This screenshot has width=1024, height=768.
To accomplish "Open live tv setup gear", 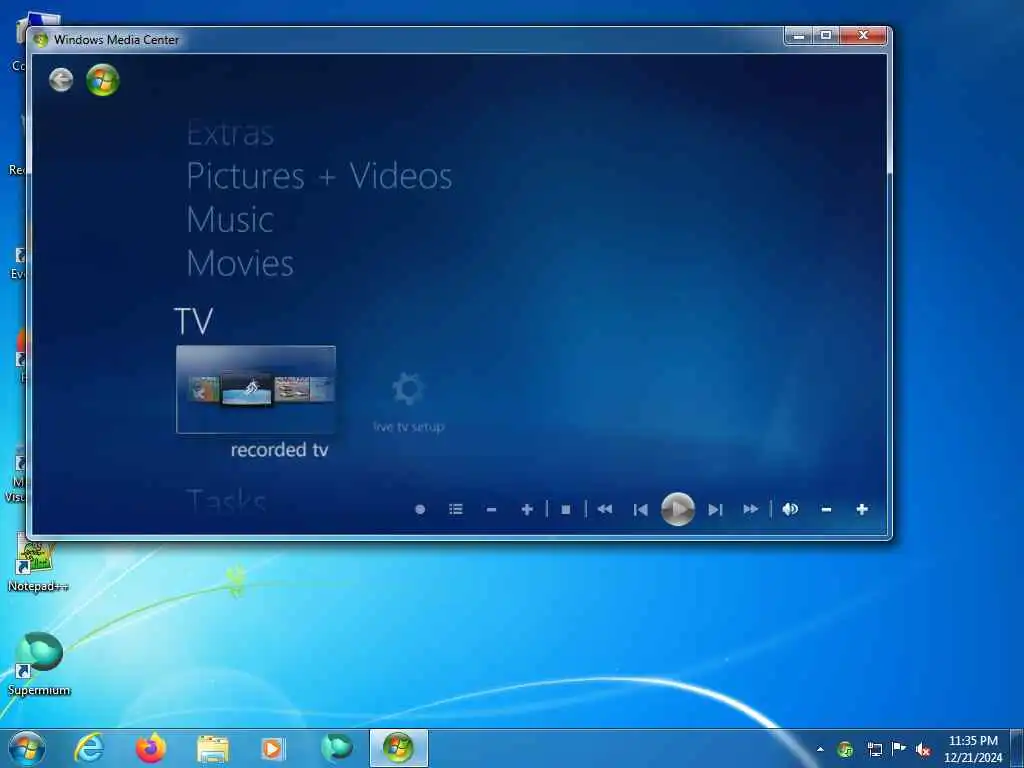I will click(408, 389).
